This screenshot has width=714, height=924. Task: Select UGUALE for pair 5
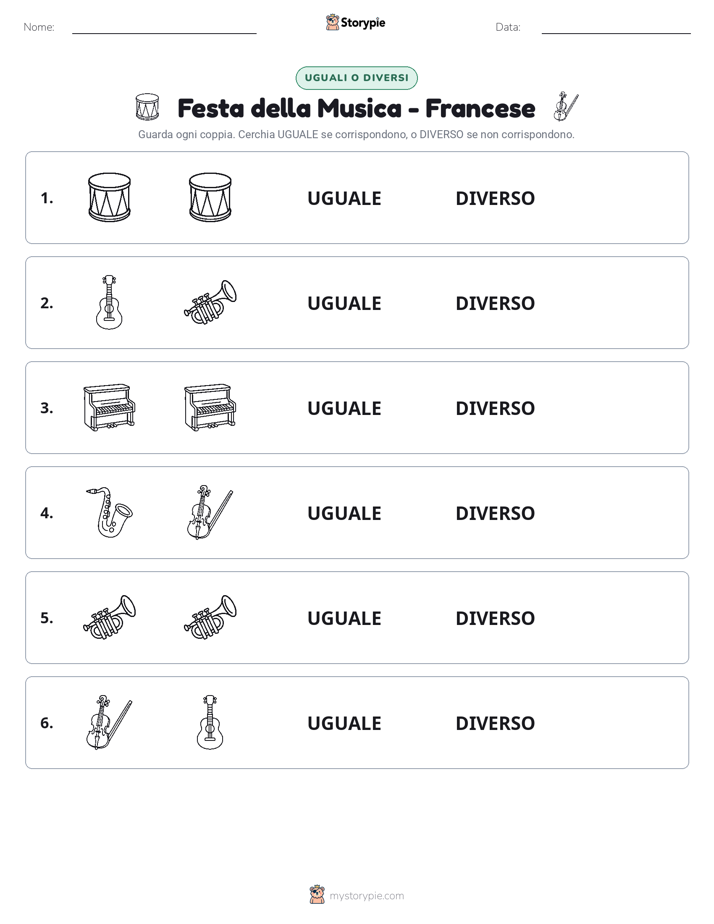345,618
